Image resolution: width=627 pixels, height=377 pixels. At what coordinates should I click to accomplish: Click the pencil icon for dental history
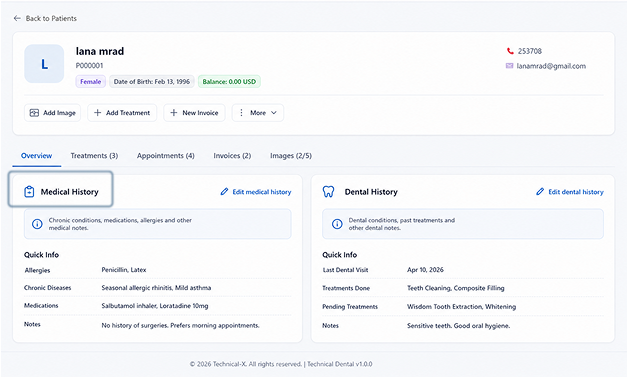coord(540,192)
